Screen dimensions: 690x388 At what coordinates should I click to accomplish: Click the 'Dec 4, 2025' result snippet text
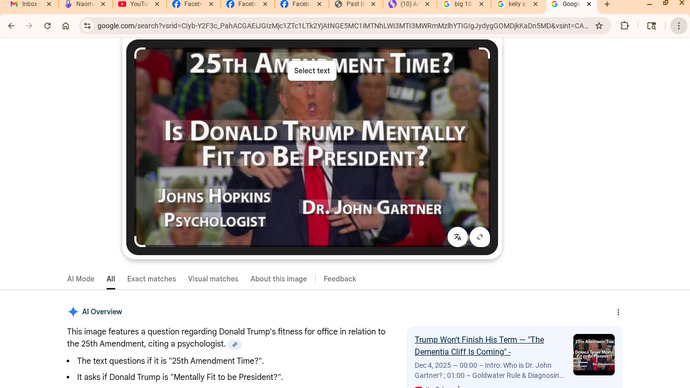click(x=489, y=370)
